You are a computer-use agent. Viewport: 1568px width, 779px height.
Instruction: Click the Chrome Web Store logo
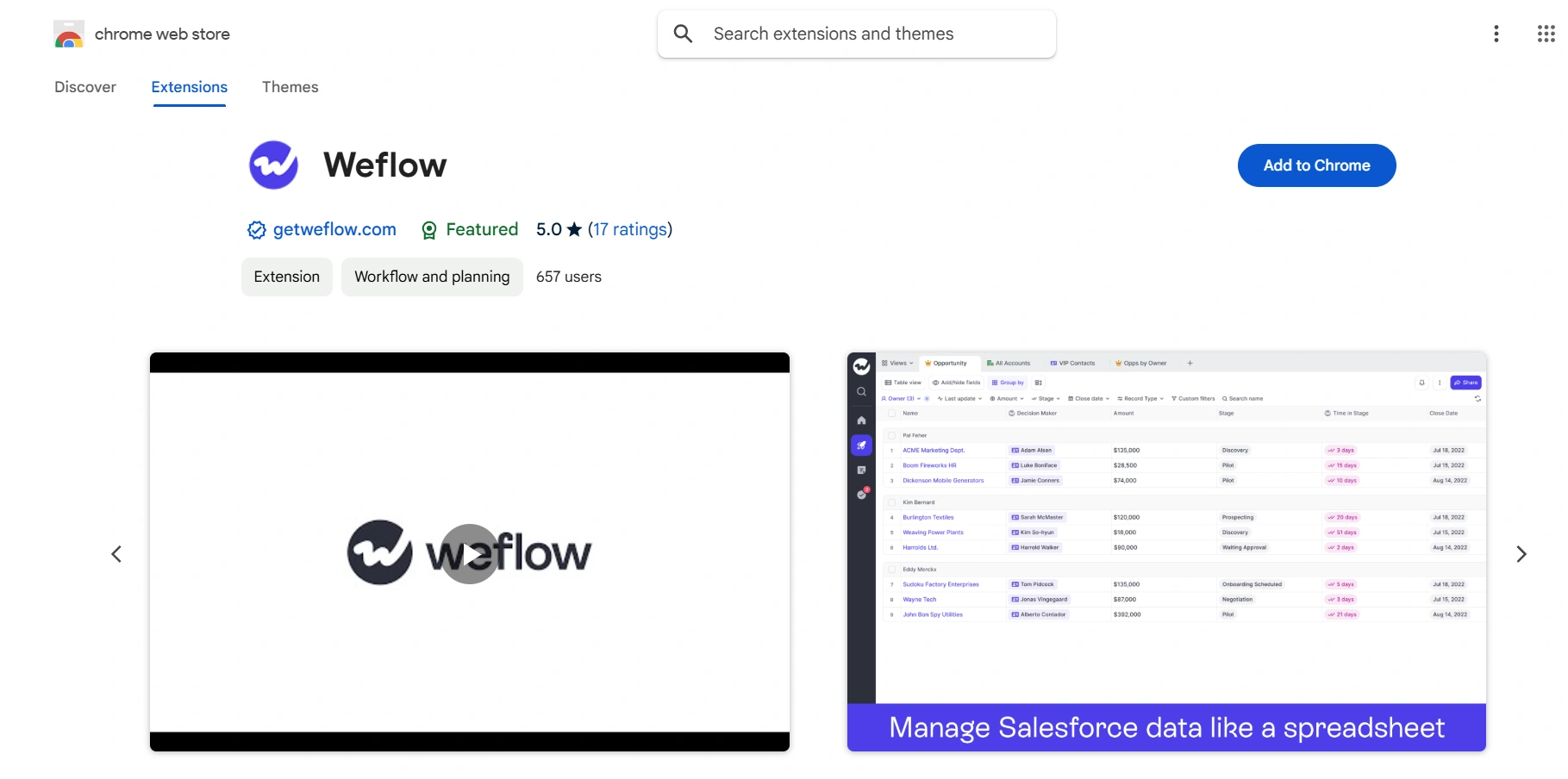coord(69,34)
